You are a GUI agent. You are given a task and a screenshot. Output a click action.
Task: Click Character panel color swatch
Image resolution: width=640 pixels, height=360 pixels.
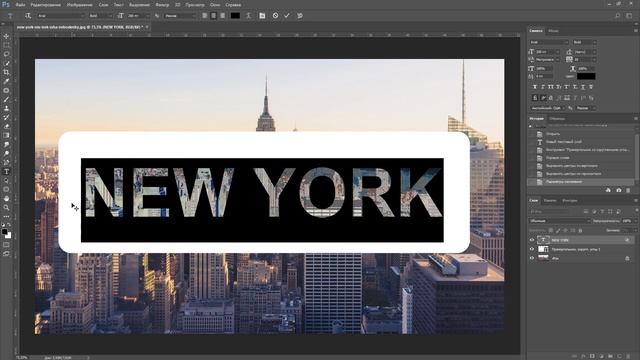tap(586, 76)
